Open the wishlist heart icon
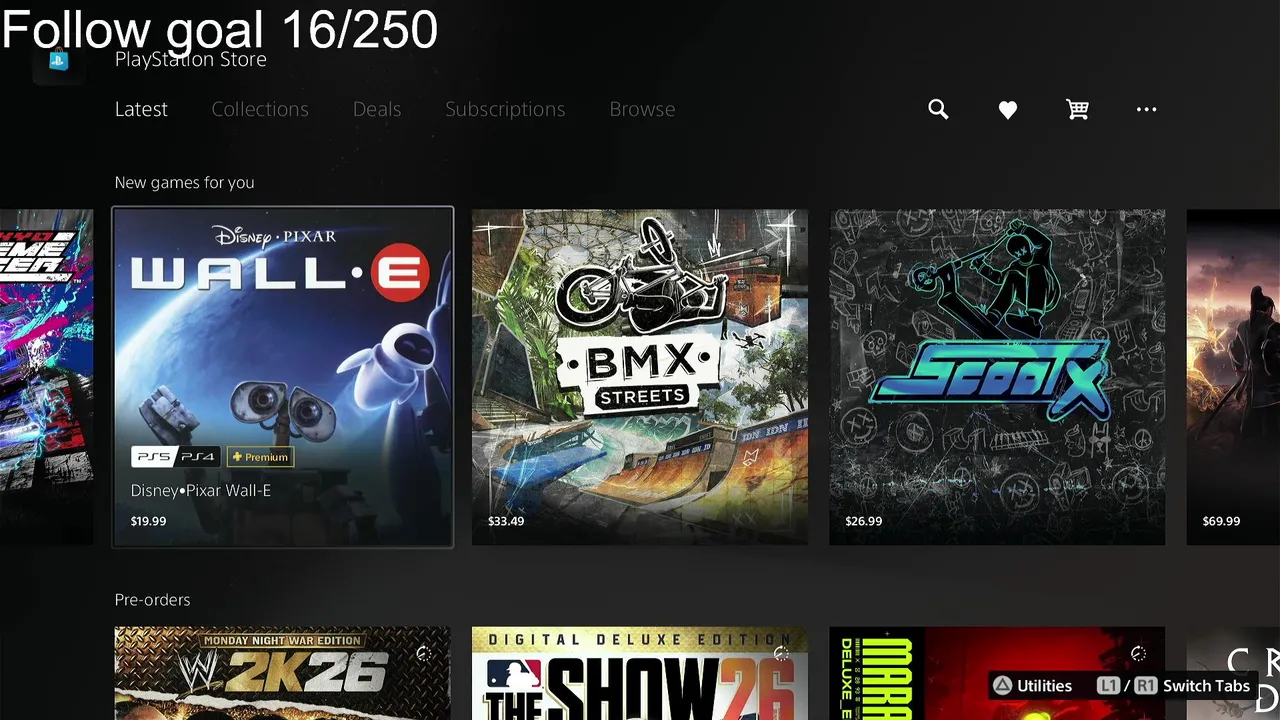 [1008, 110]
